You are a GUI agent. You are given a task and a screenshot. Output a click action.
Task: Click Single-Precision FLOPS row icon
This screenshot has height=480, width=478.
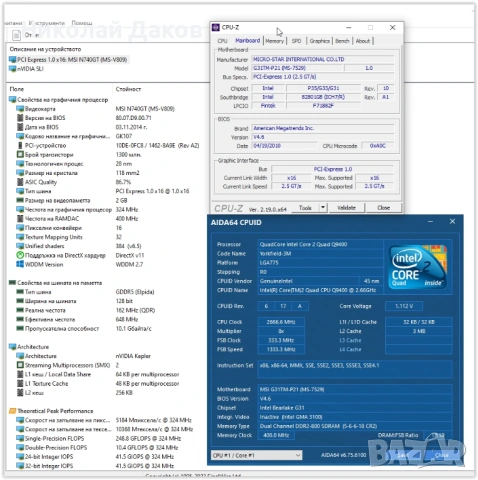point(20,438)
